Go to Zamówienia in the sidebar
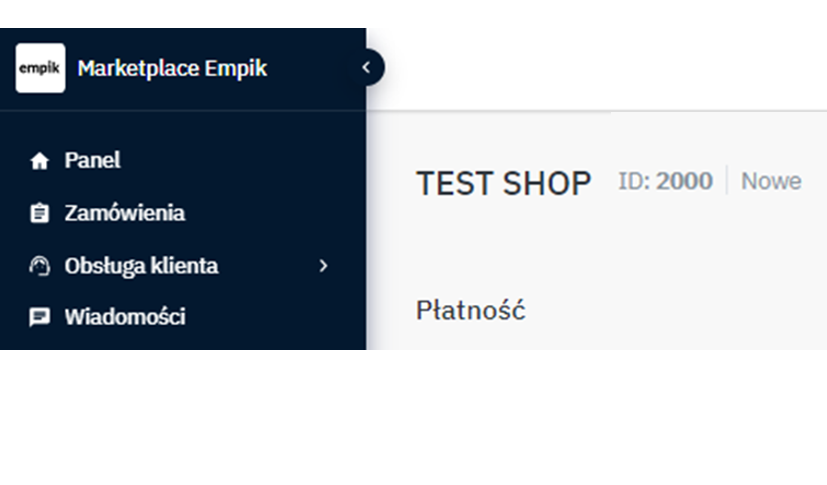This screenshot has height=485, width=827. pos(124,213)
